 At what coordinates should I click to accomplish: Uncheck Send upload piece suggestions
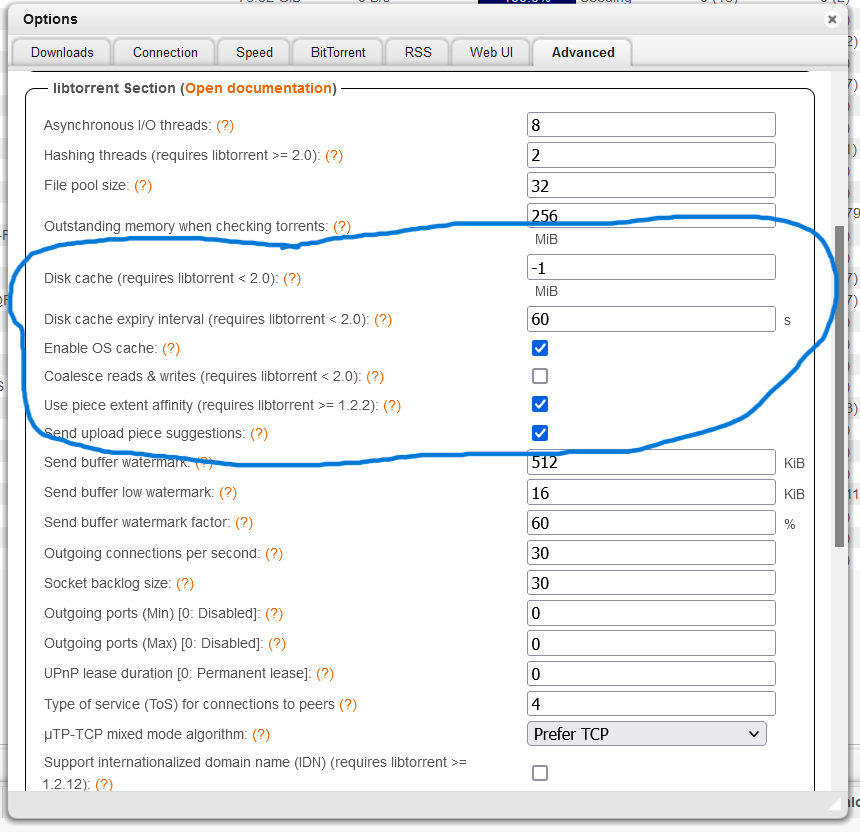click(540, 433)
